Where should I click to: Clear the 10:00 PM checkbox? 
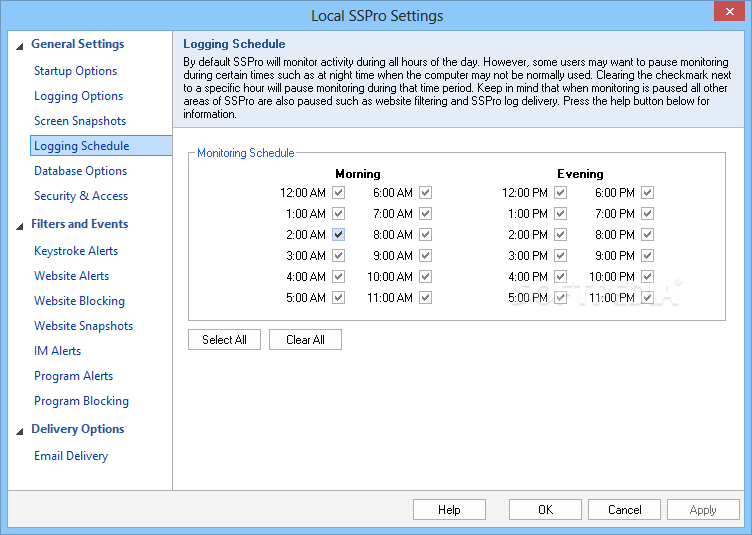pyautogui.click(x=647, y=277)
